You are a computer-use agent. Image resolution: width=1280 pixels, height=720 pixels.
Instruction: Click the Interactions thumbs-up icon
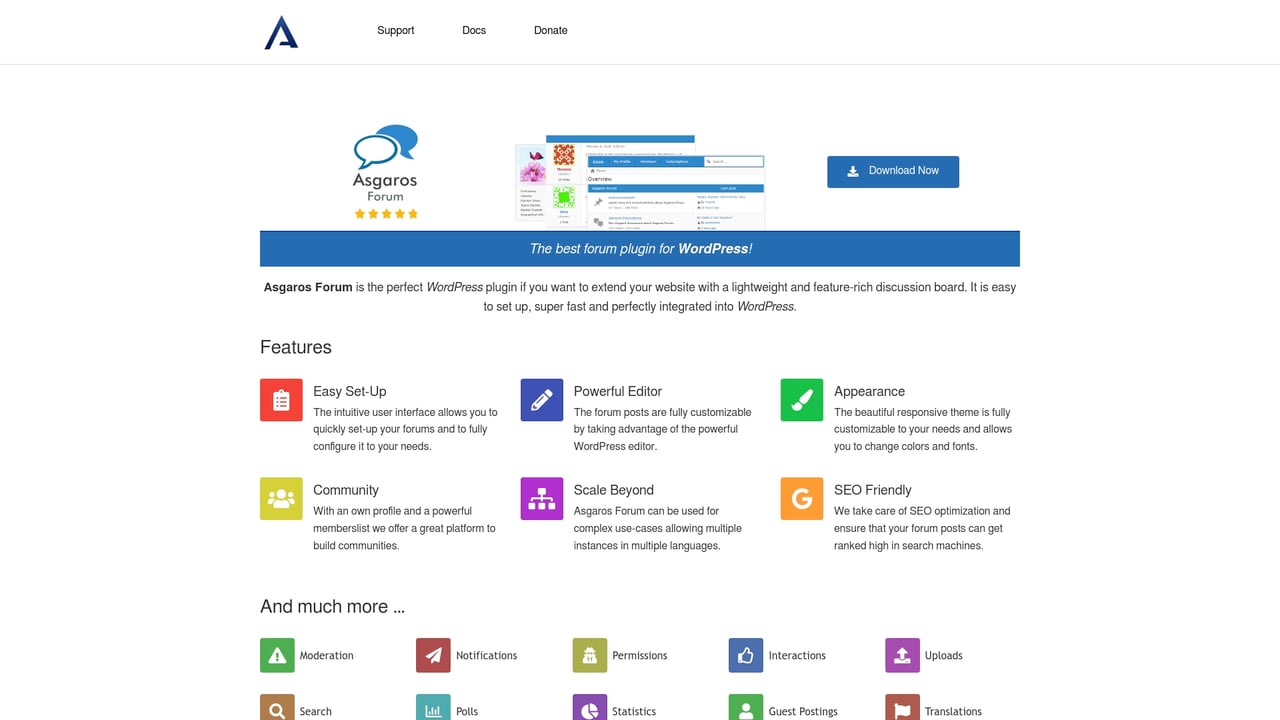tap(745, 655)
